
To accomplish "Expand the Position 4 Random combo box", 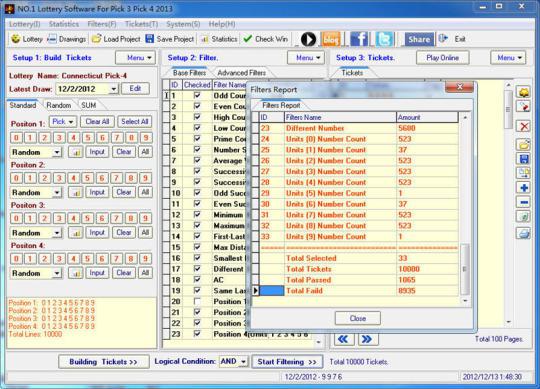I will click(57, 273).
